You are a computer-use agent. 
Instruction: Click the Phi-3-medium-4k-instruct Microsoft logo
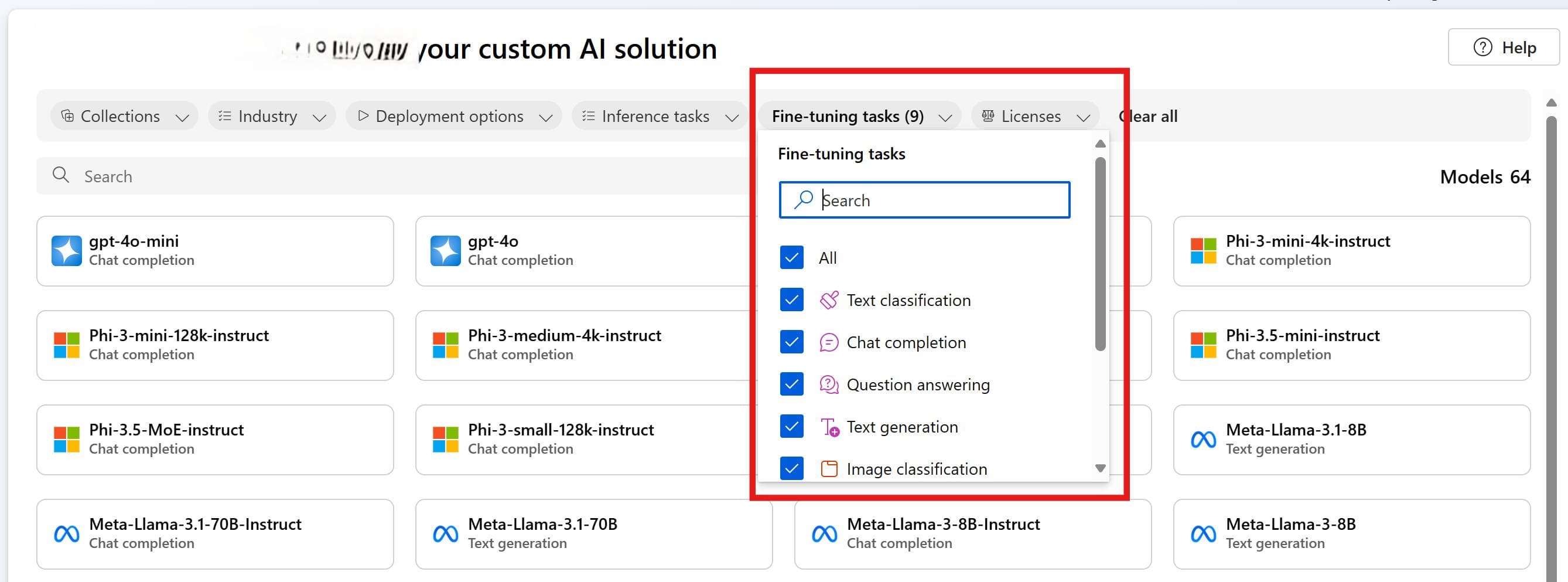[x=446, y=345]
